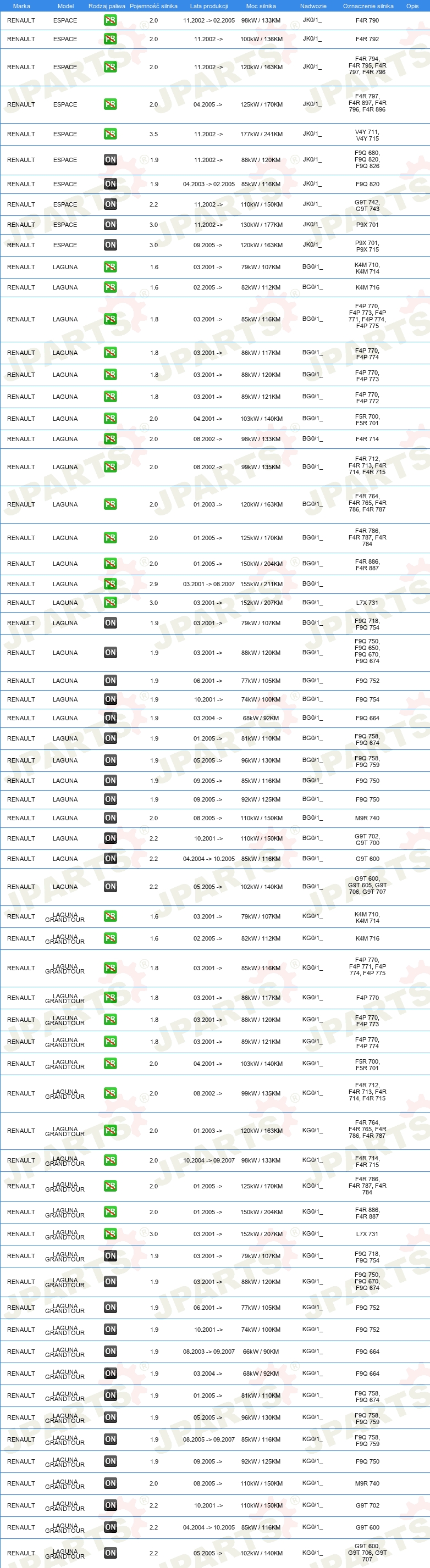Select power cell 177kW / 241KM
Viewport: 430px width, 1568px height.
pyautogui.click(x=261, y=134)
